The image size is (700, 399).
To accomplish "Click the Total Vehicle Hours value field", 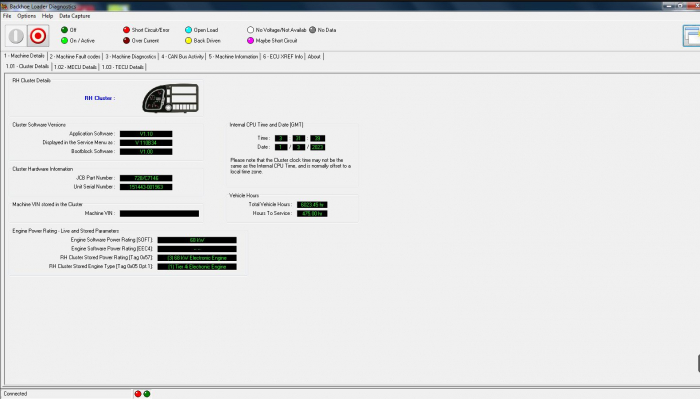I will coord(312,205).
